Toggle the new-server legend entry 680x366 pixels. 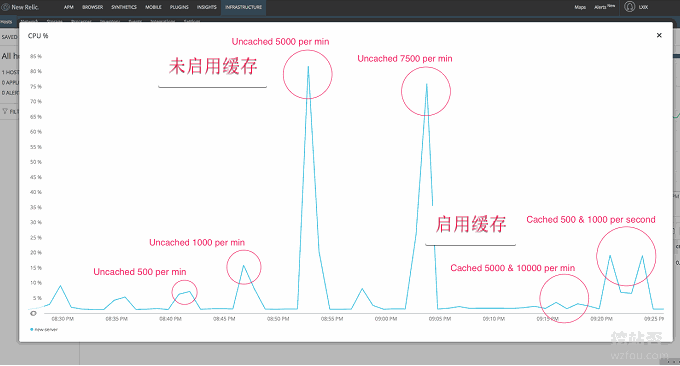44,330
